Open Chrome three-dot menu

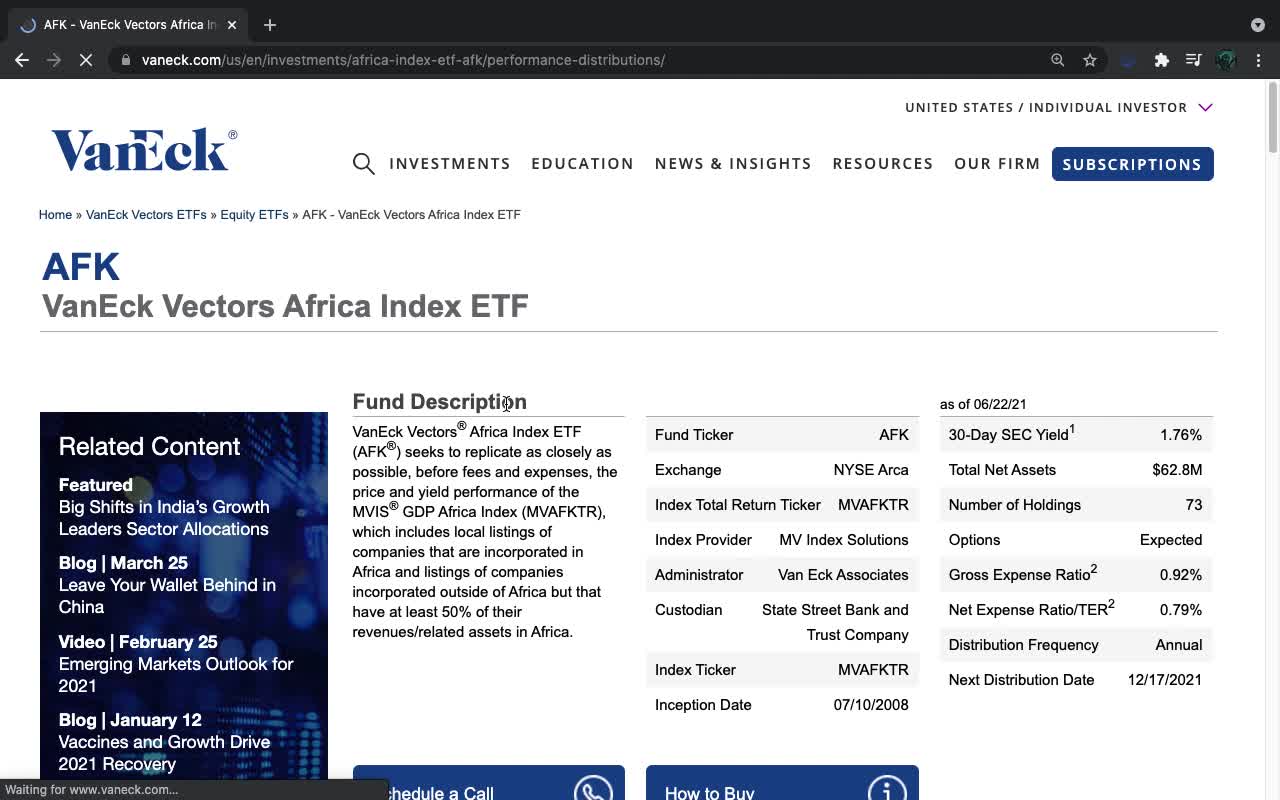tap(1259, 60)
